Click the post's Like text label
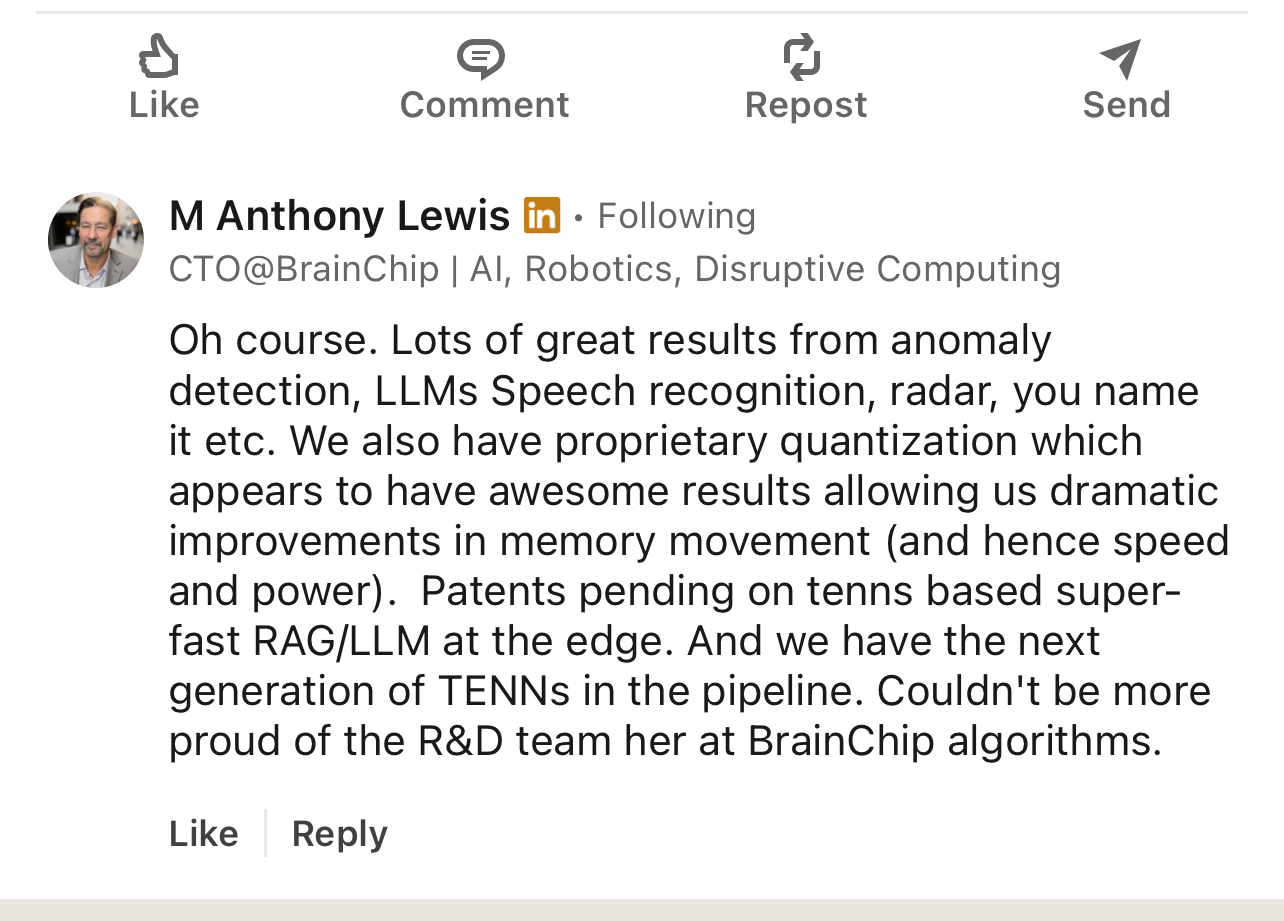 pyautogui.click(x=164, y=105)
